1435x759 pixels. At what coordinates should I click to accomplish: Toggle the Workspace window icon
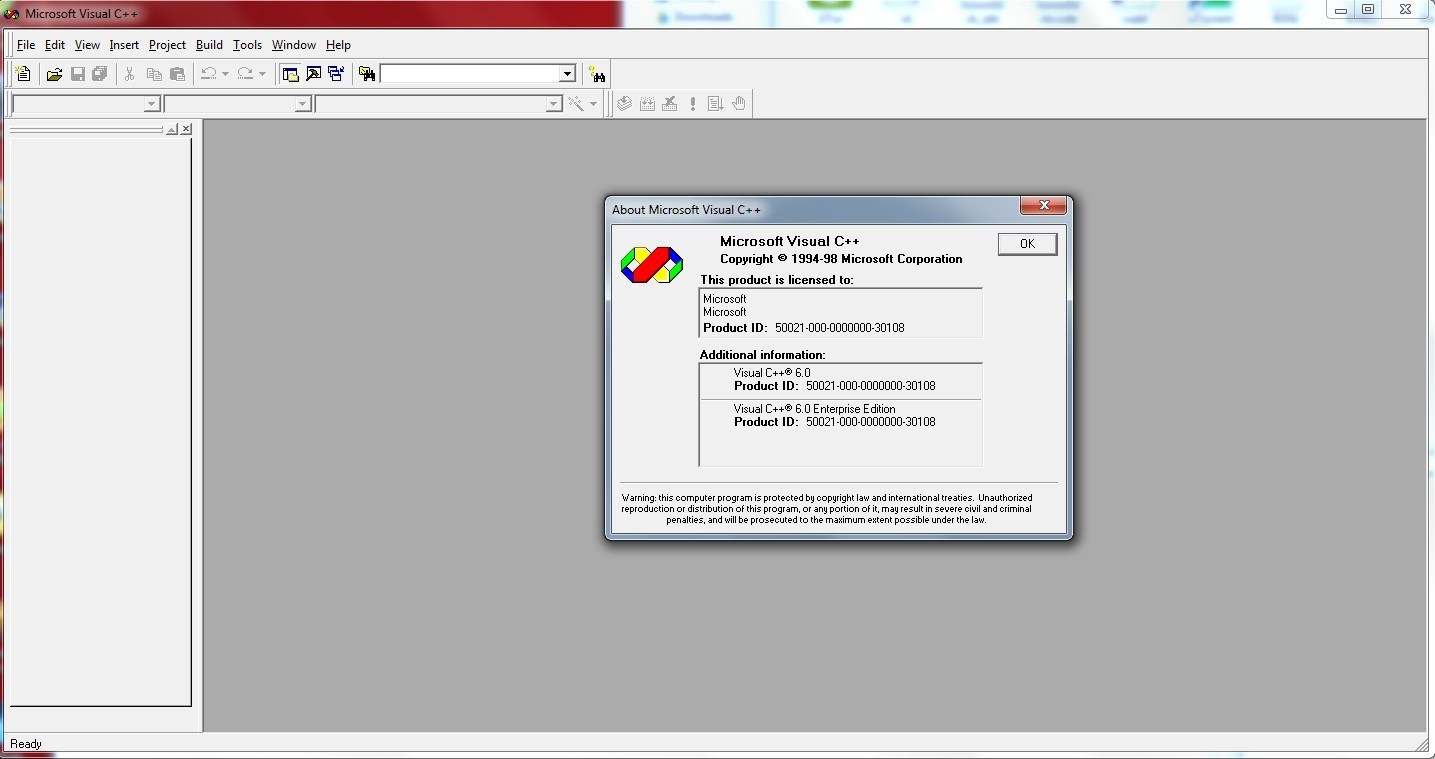click(290, 74)
